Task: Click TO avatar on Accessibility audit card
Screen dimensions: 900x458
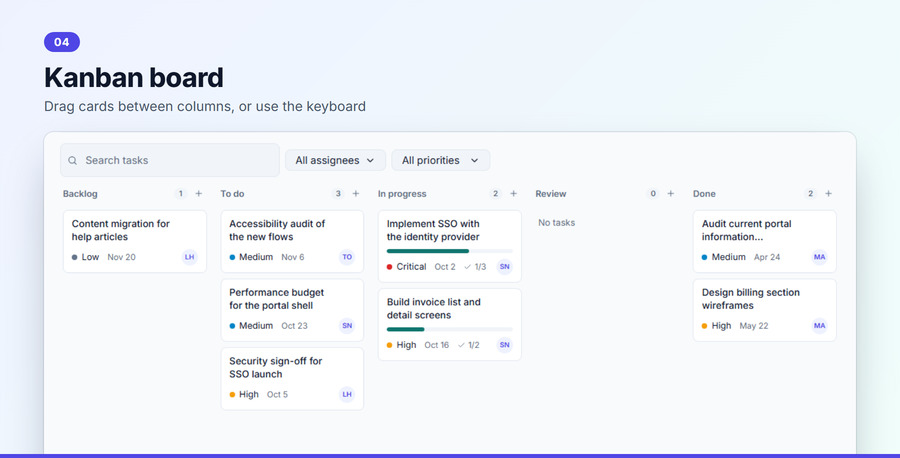Action: click(347, 257)
